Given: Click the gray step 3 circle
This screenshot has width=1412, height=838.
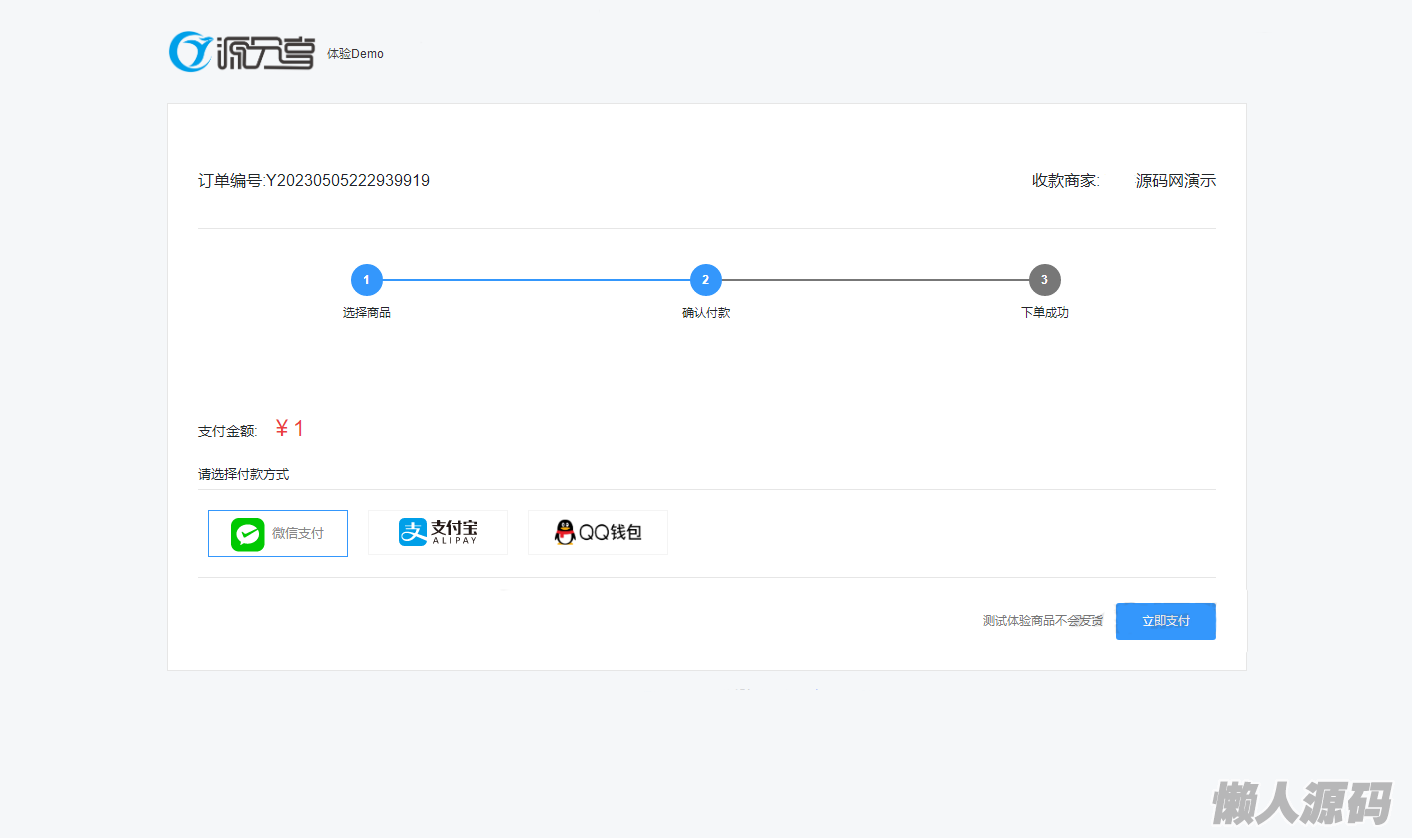Looking at the screenshot, I should coord(1044,280).
